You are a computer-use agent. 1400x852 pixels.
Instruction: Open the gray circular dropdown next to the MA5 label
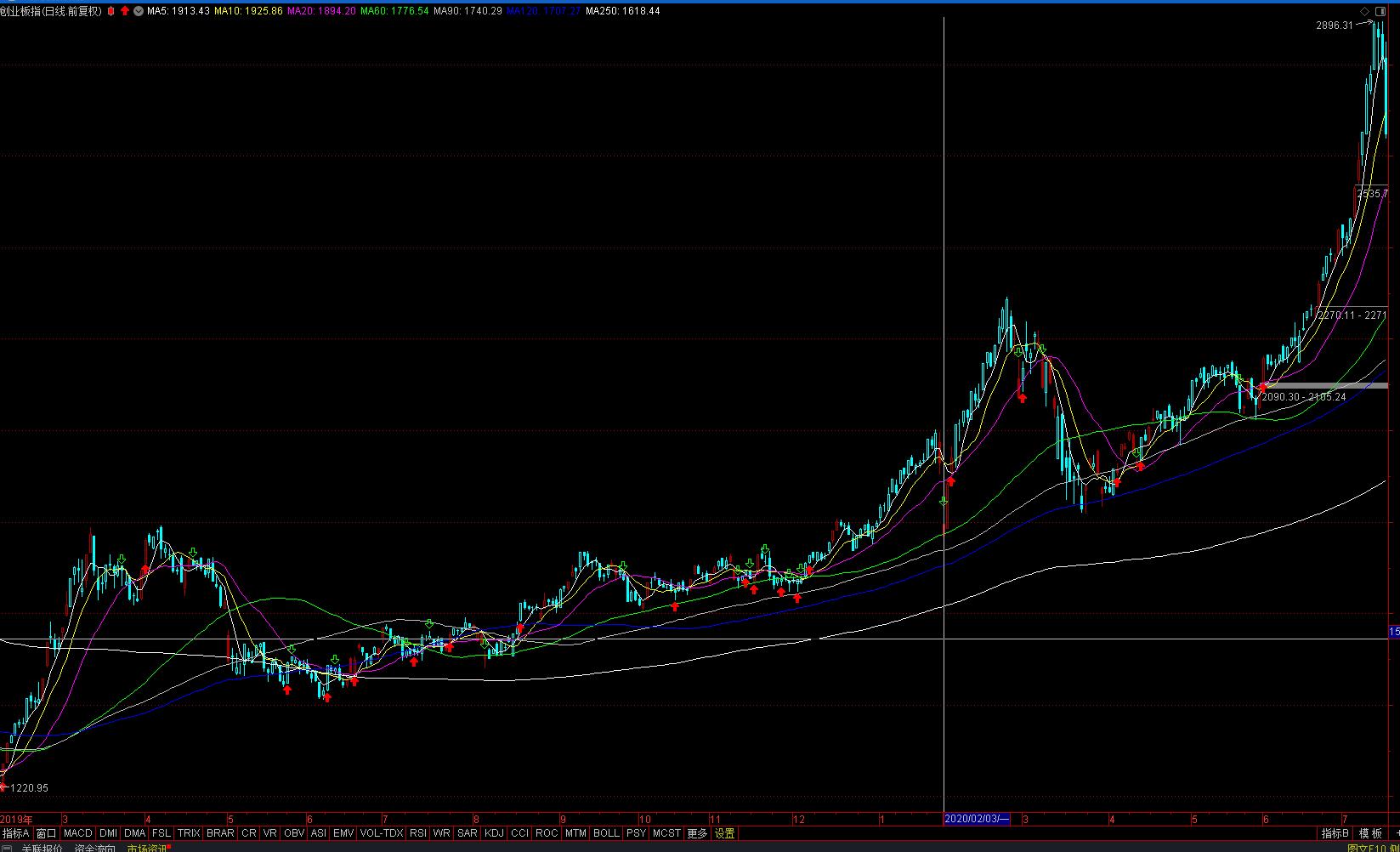point(138,11)
